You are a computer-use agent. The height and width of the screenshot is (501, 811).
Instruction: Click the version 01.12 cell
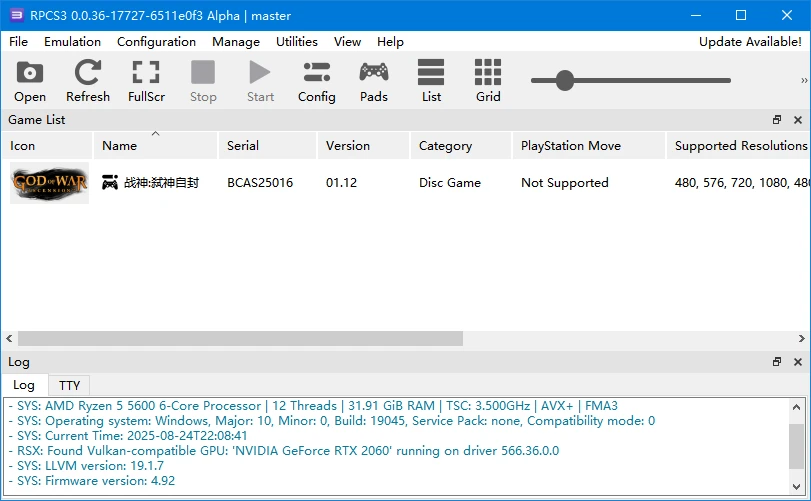[x=341, y=183]
